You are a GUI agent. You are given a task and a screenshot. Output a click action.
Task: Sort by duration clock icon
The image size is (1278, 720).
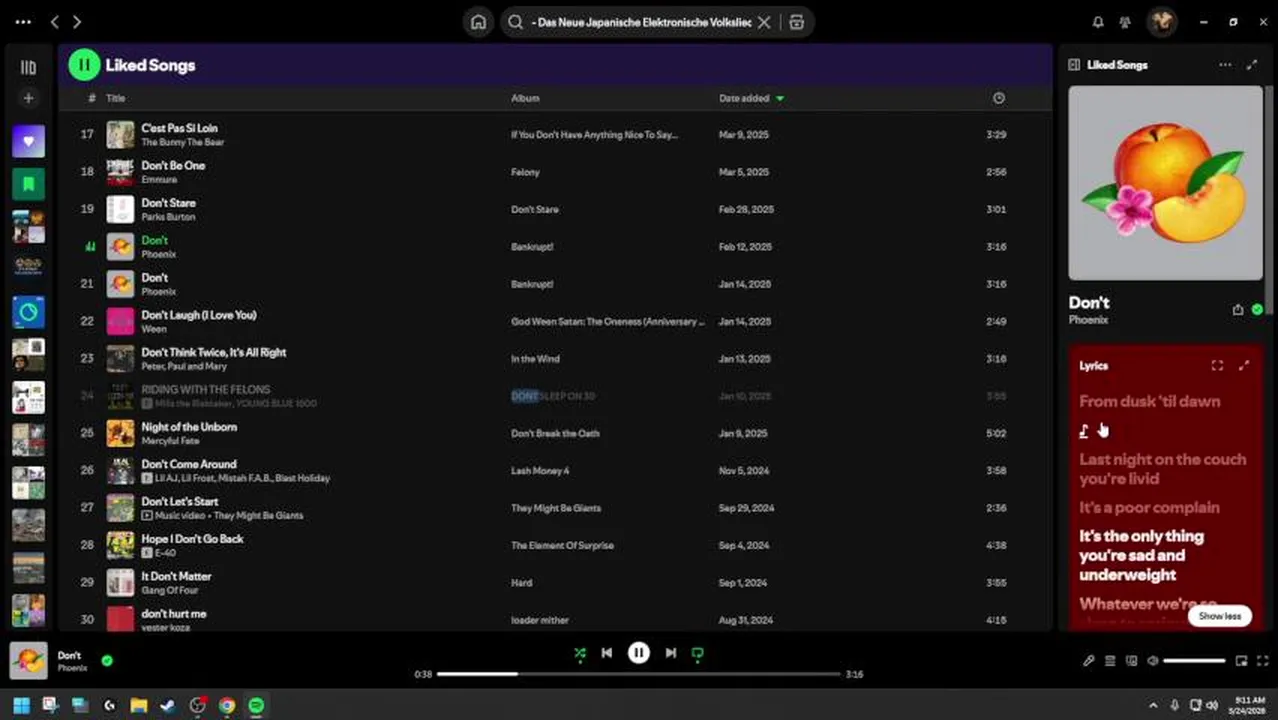pyautogui.click(x=998, y=98)
